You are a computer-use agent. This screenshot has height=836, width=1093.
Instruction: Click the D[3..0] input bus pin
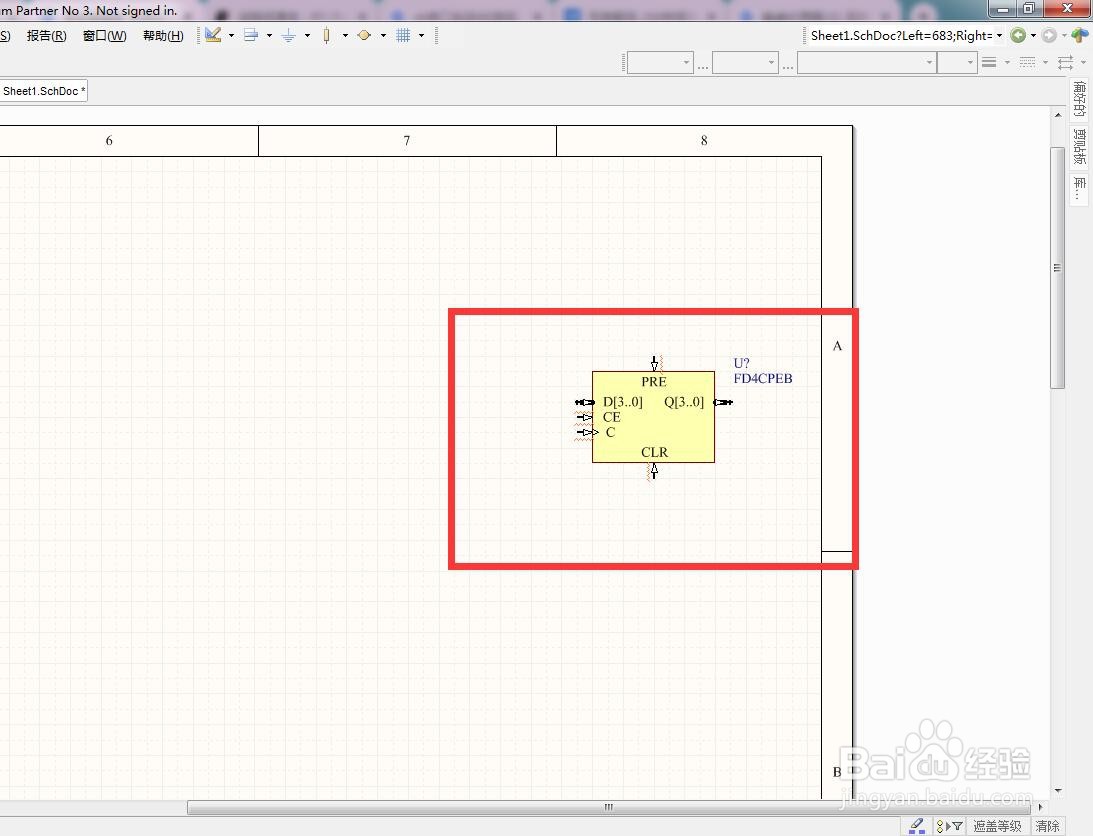pos(584,402)
